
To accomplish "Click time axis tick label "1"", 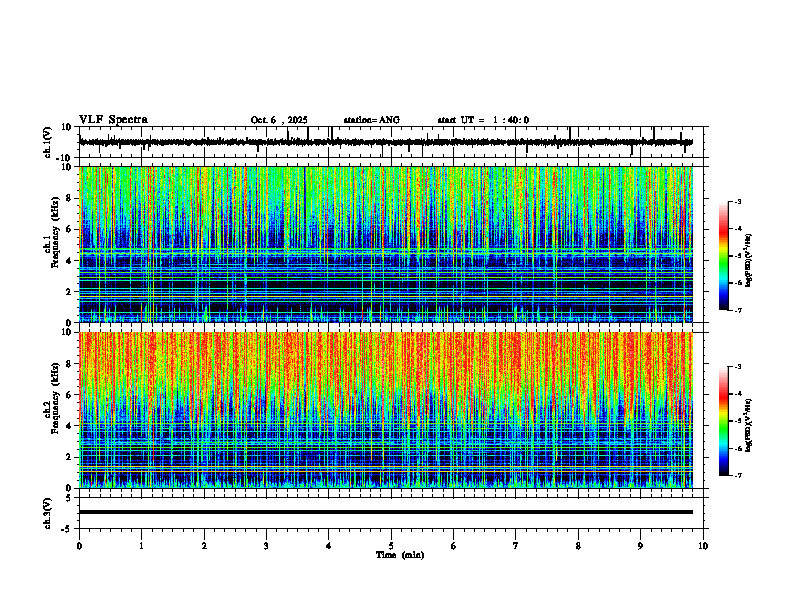I will 141,546.
